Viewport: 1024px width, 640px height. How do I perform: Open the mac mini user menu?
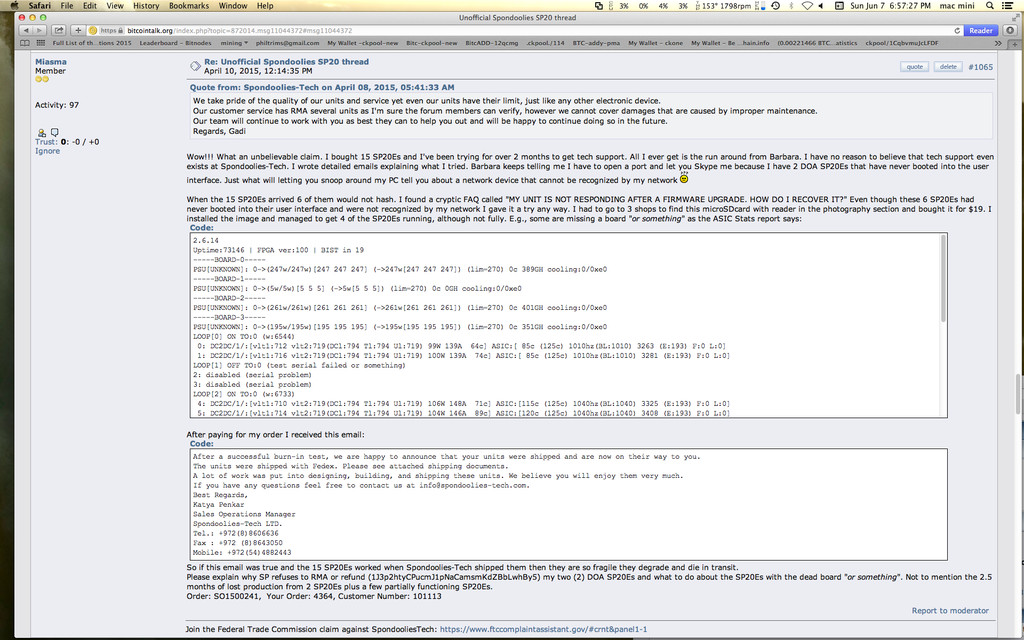coord(957,6)
